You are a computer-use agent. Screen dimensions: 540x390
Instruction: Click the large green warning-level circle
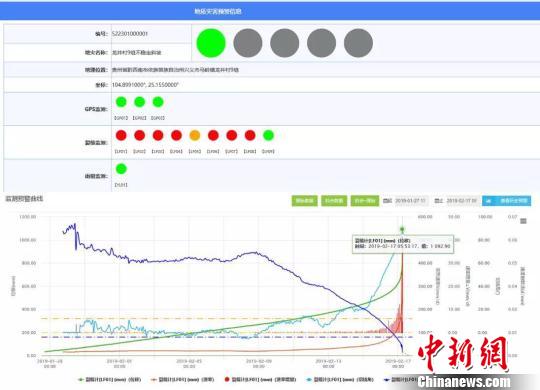coord(211,43)
